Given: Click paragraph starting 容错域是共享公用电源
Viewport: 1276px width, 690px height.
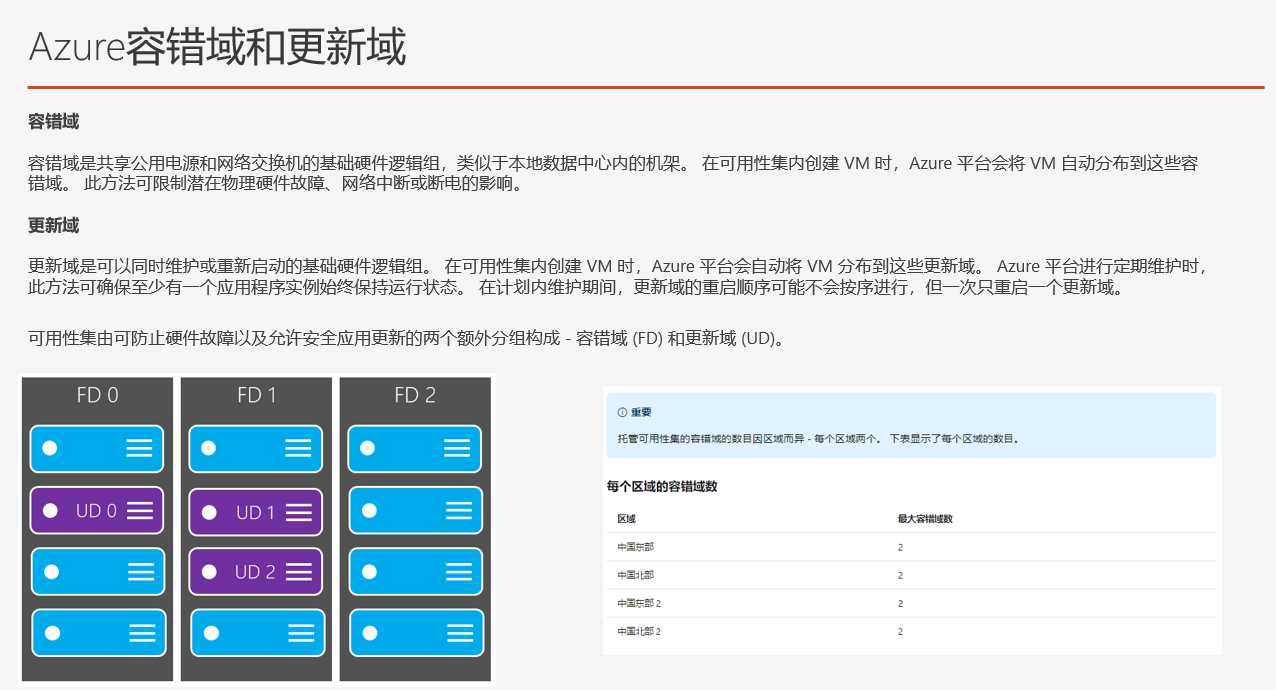Looking at the screenshot, I should pyautogui.click(x=613, y=174).
